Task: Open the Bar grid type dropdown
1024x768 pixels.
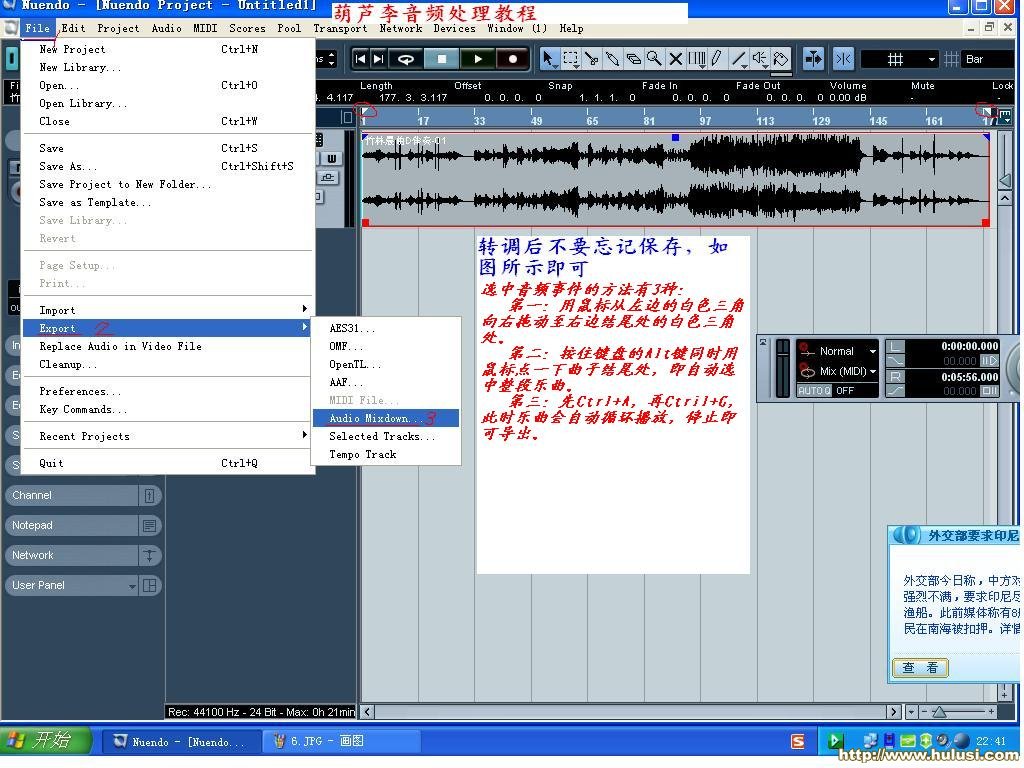Action: (989, 59)
